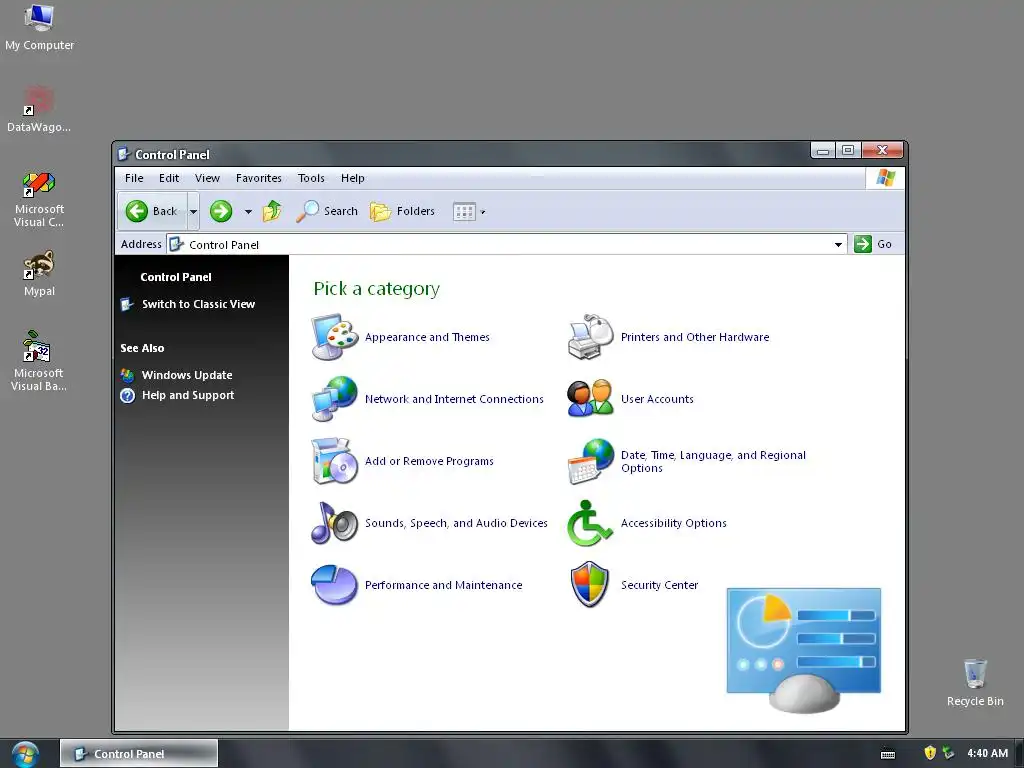
Task: Open the Favorites menu
Action: [259, 178]
